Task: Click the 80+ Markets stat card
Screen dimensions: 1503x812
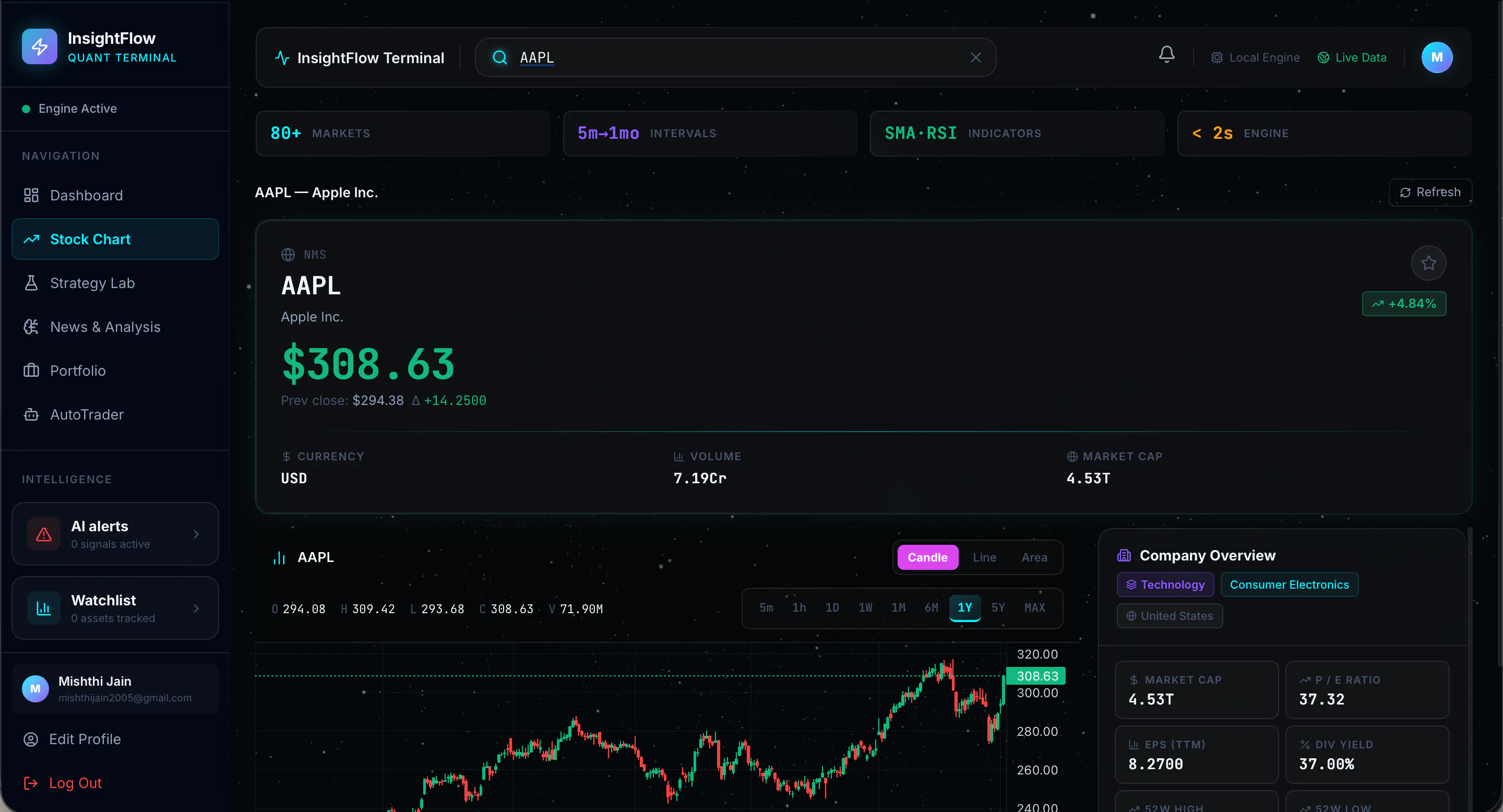Action: 402,134
